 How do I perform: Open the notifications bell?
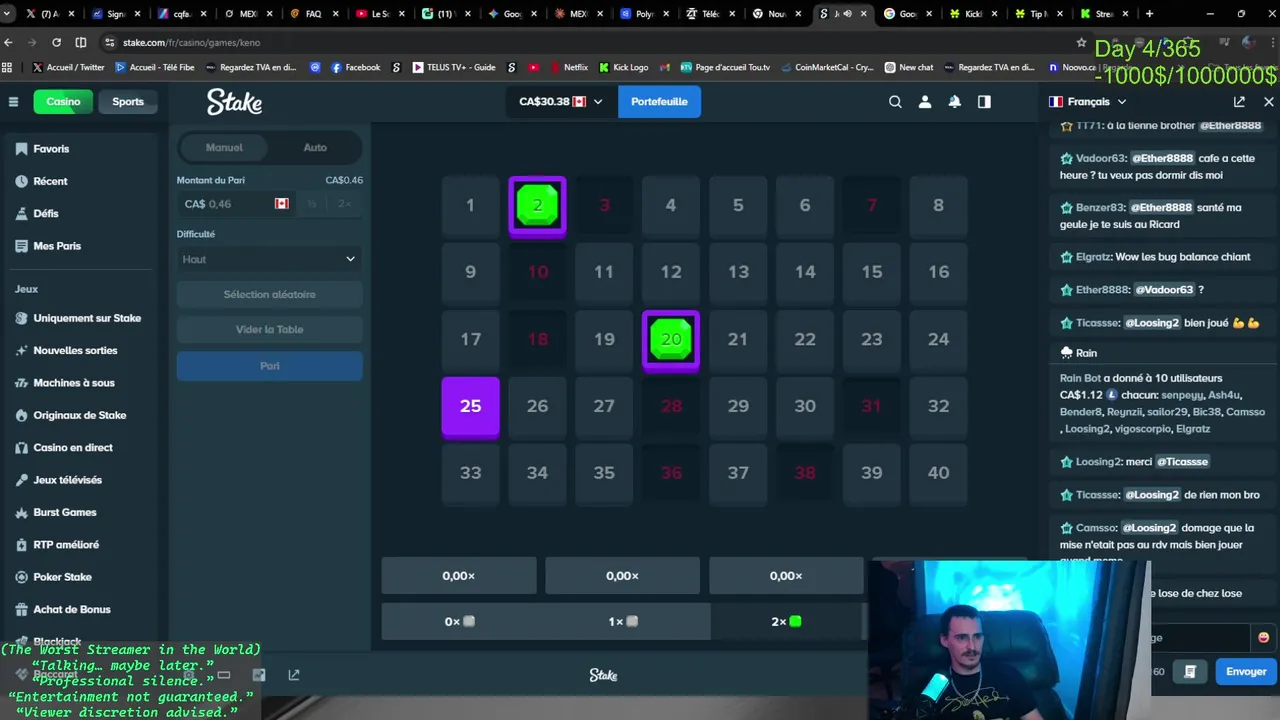[x=955, y=101]
